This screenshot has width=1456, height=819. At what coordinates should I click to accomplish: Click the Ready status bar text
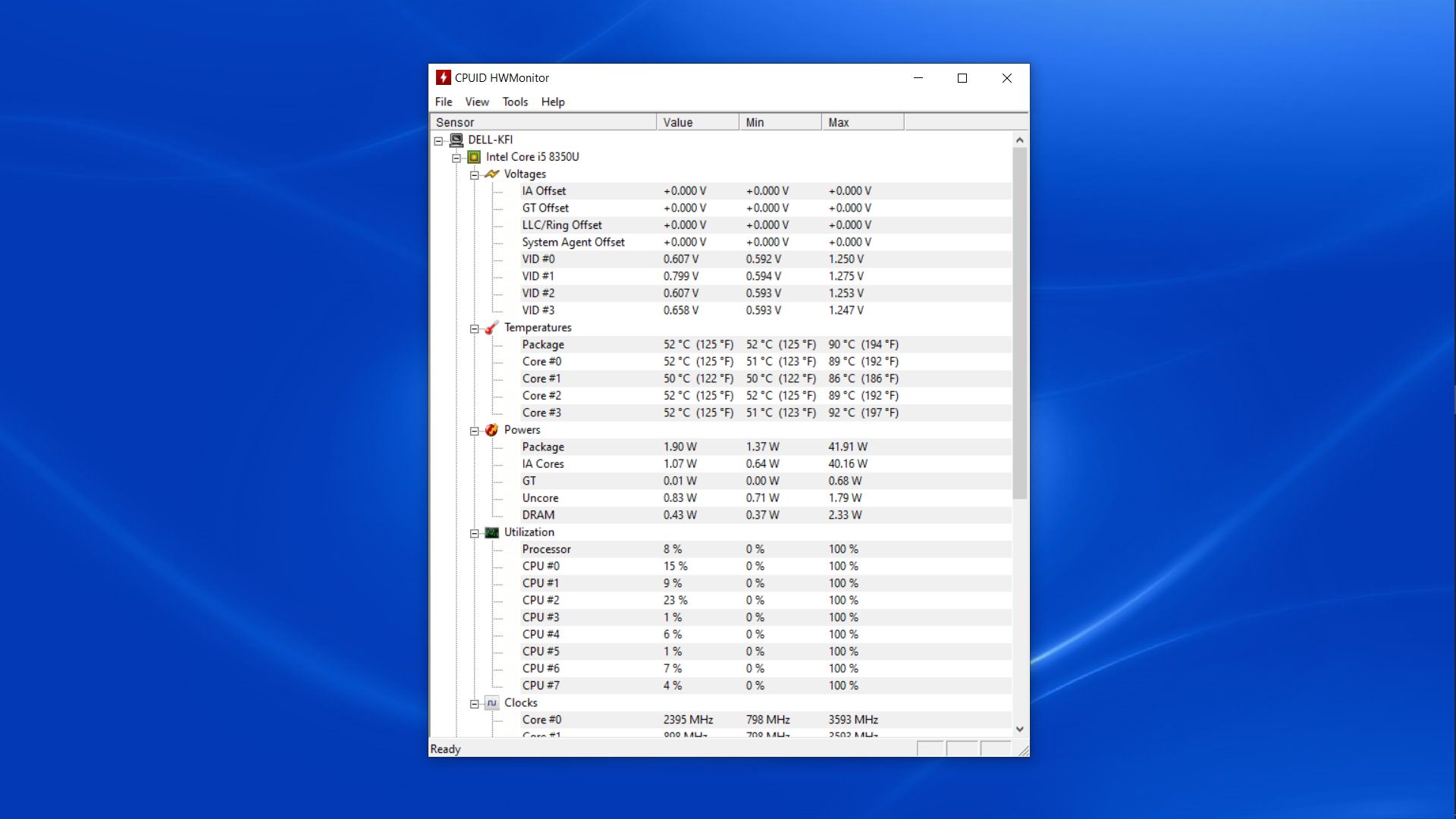pos(445,749)
